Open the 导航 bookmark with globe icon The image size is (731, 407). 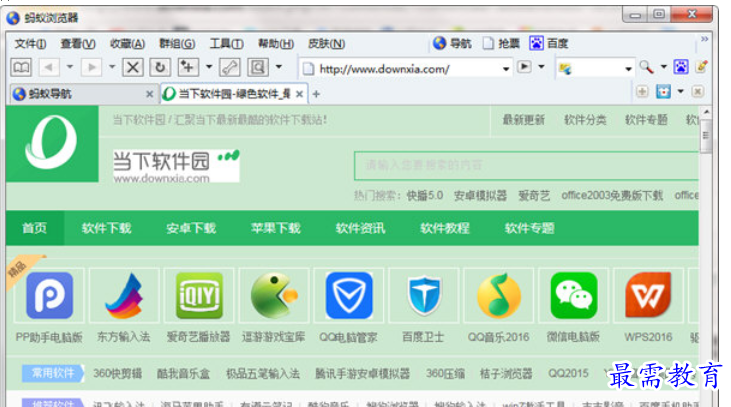coord(452,43)
